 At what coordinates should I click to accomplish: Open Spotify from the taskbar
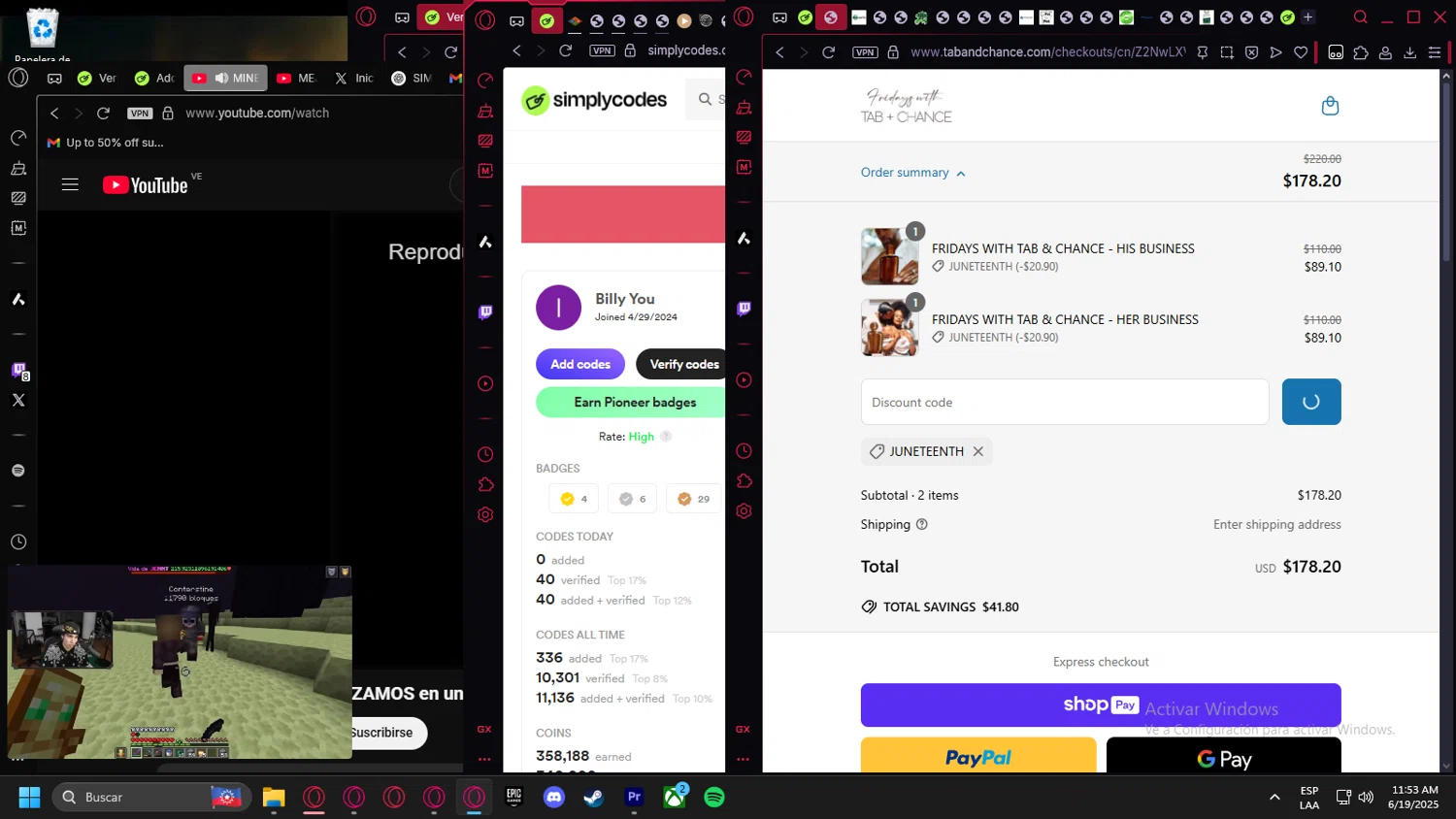(x=714, y=798)
